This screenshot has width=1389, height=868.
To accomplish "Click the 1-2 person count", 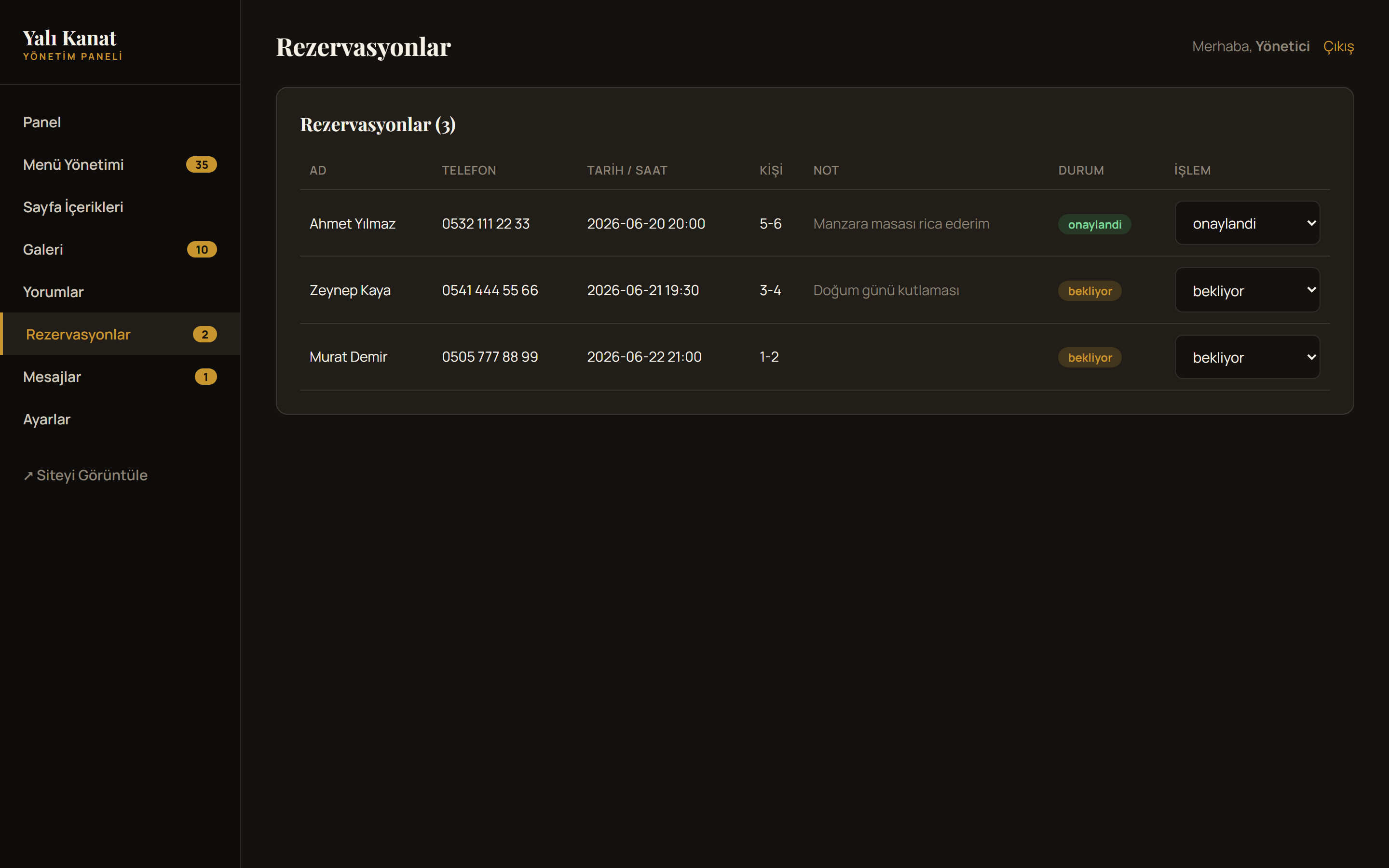I will (x=769, y=357).
